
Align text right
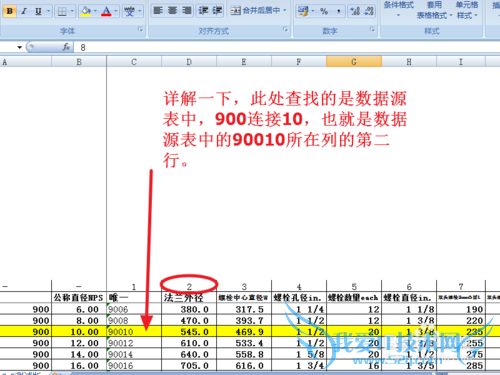click(187, 11)
